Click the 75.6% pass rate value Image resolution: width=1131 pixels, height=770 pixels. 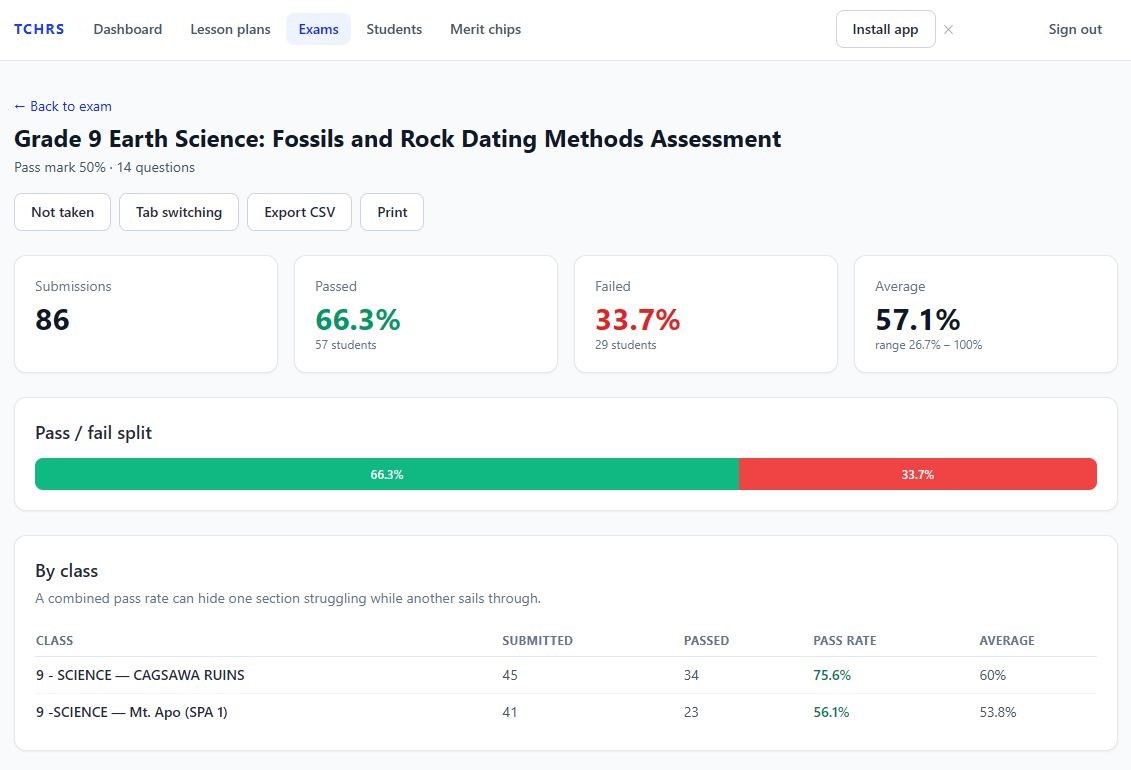(832, 676)
